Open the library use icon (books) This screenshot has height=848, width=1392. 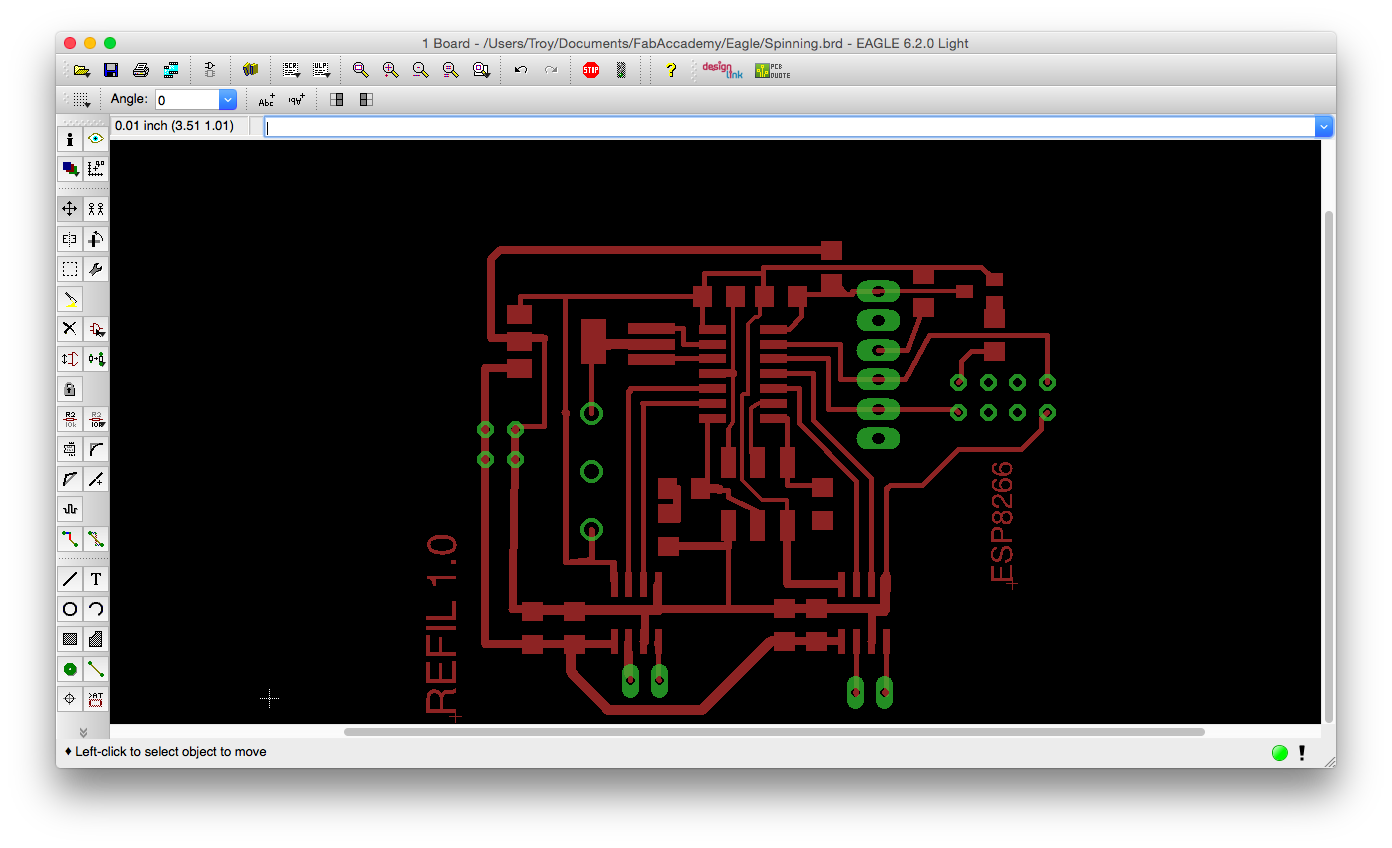click(x=250, y=70)
